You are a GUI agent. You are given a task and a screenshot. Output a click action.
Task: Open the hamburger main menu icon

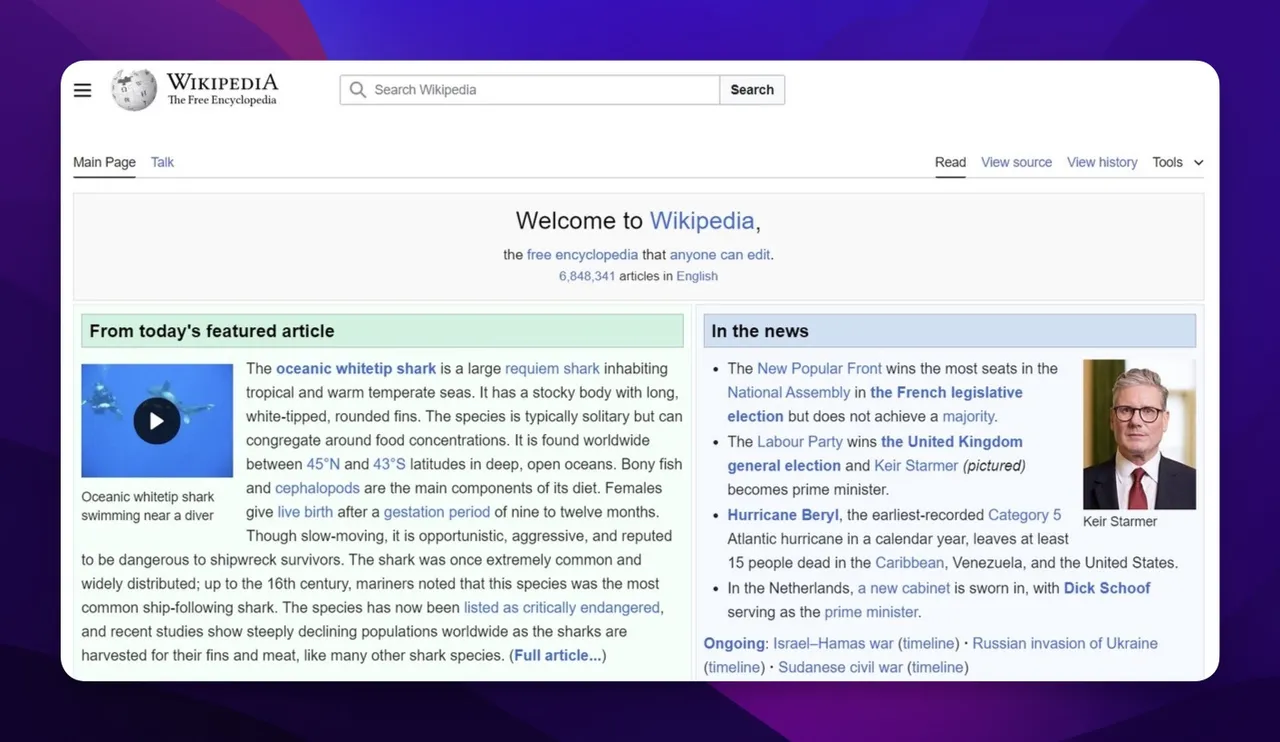83,90
